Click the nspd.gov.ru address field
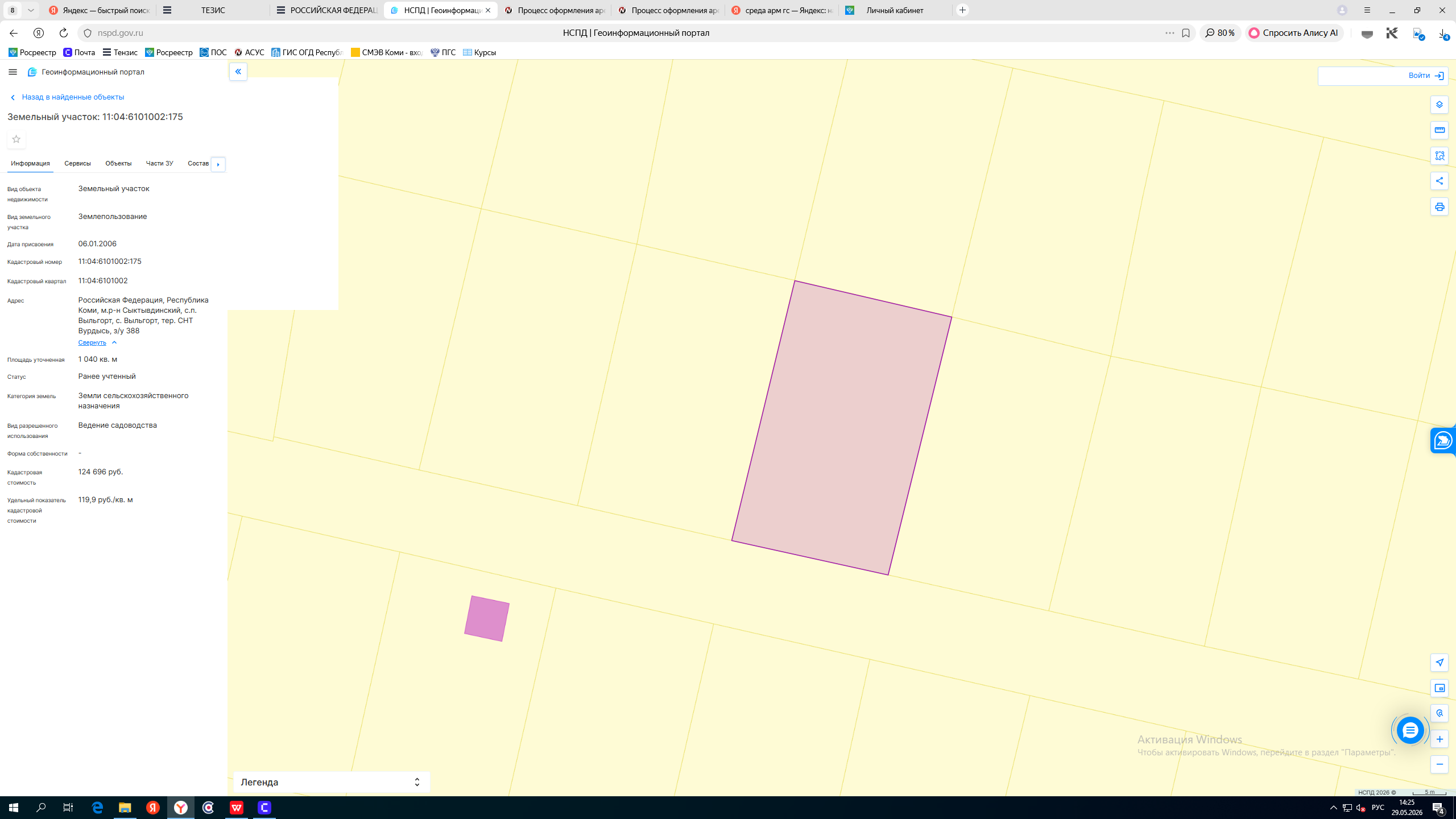This screenshot has height=819, width=1456. (x=121, y=33)
